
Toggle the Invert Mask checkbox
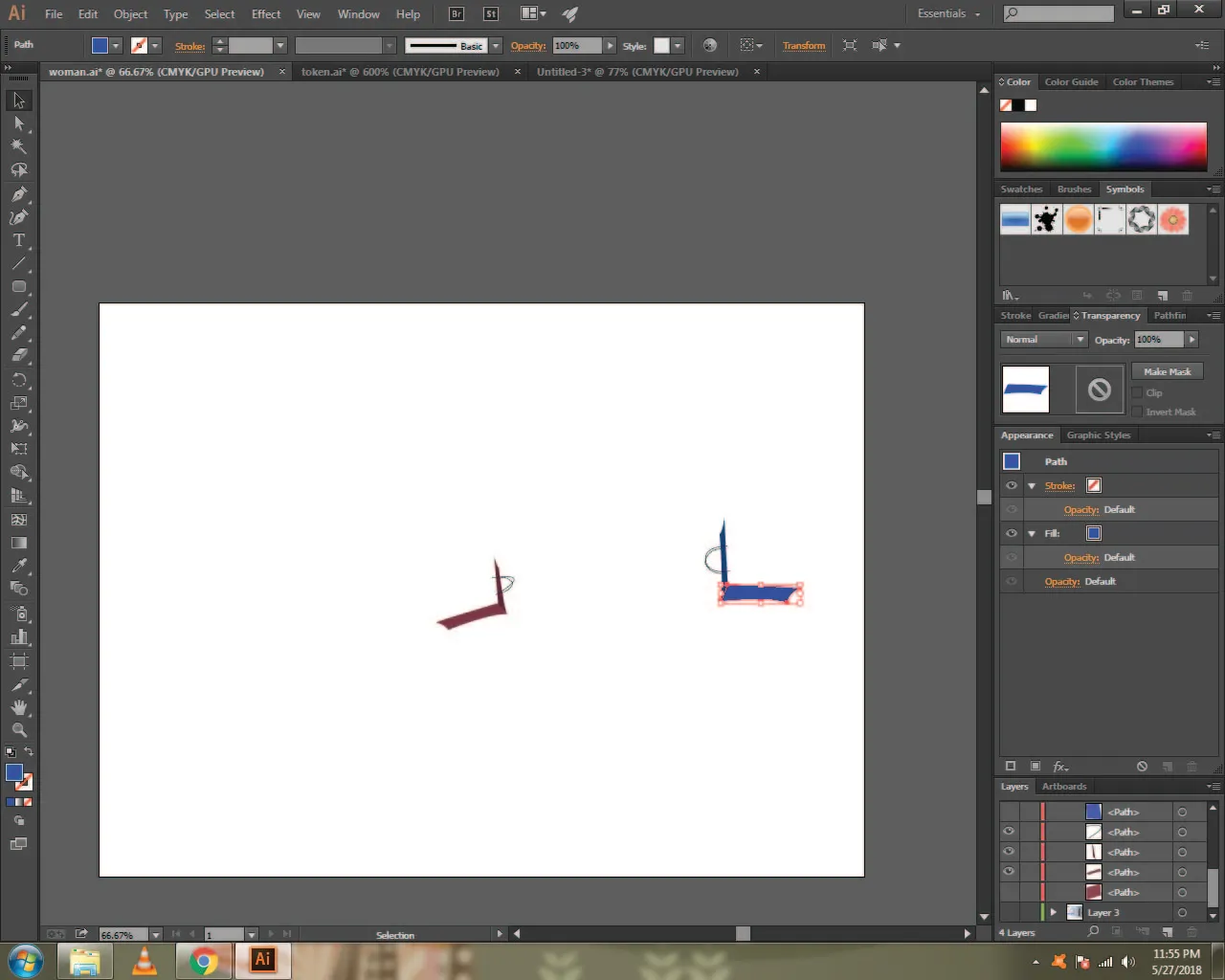pyautogui.click(x=1137, y=412)
